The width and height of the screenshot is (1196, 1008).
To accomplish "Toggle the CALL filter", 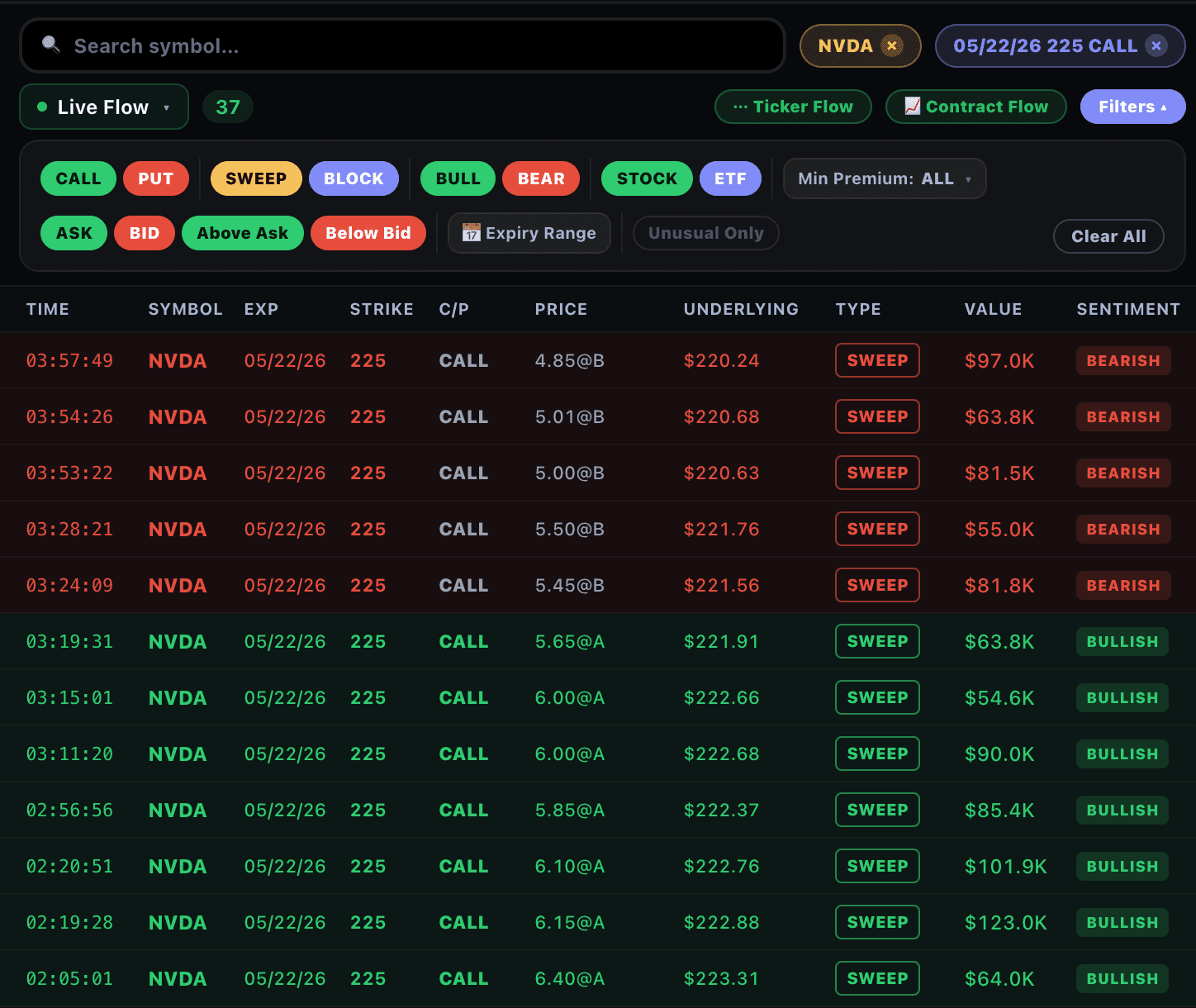I will [78, 178].
